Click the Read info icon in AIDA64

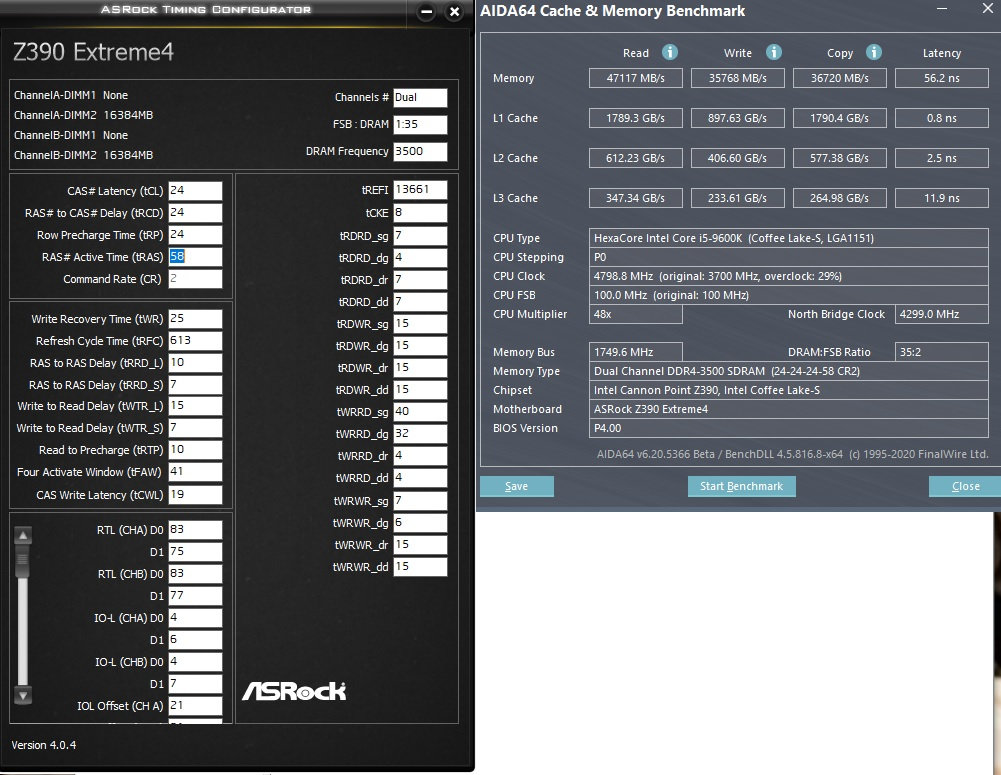669,52
